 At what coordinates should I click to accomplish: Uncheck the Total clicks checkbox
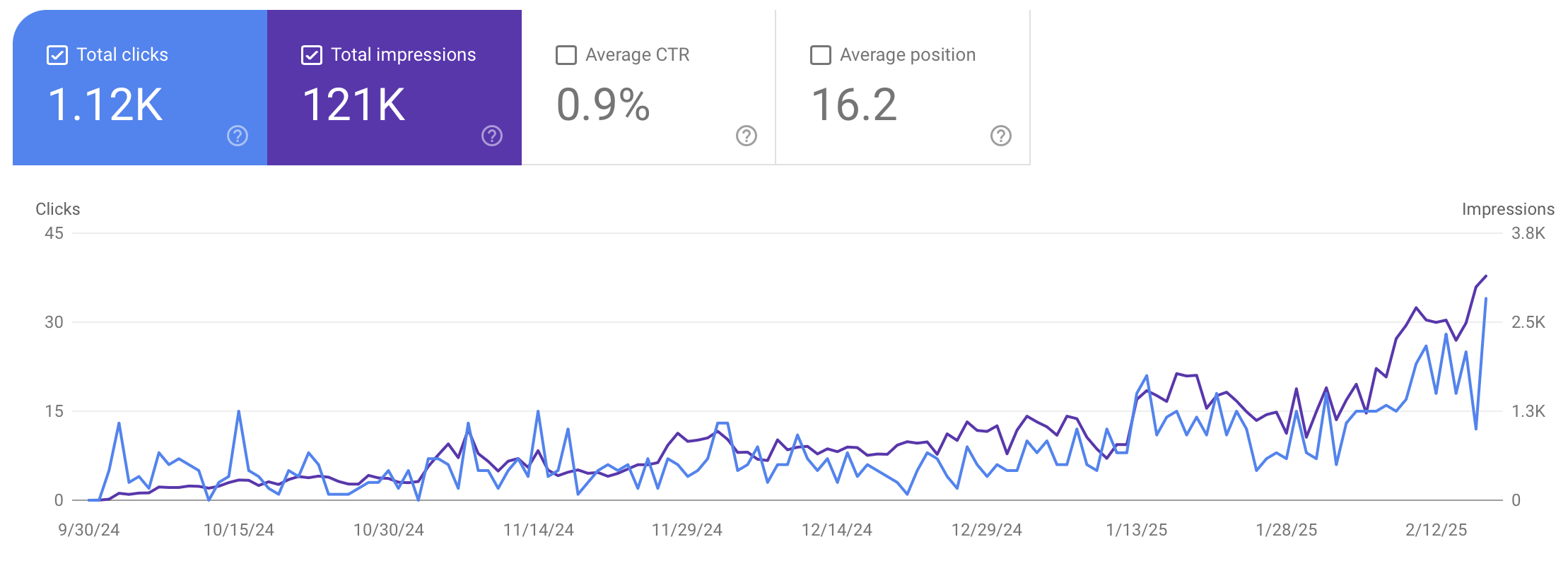[x=57, y=55]
